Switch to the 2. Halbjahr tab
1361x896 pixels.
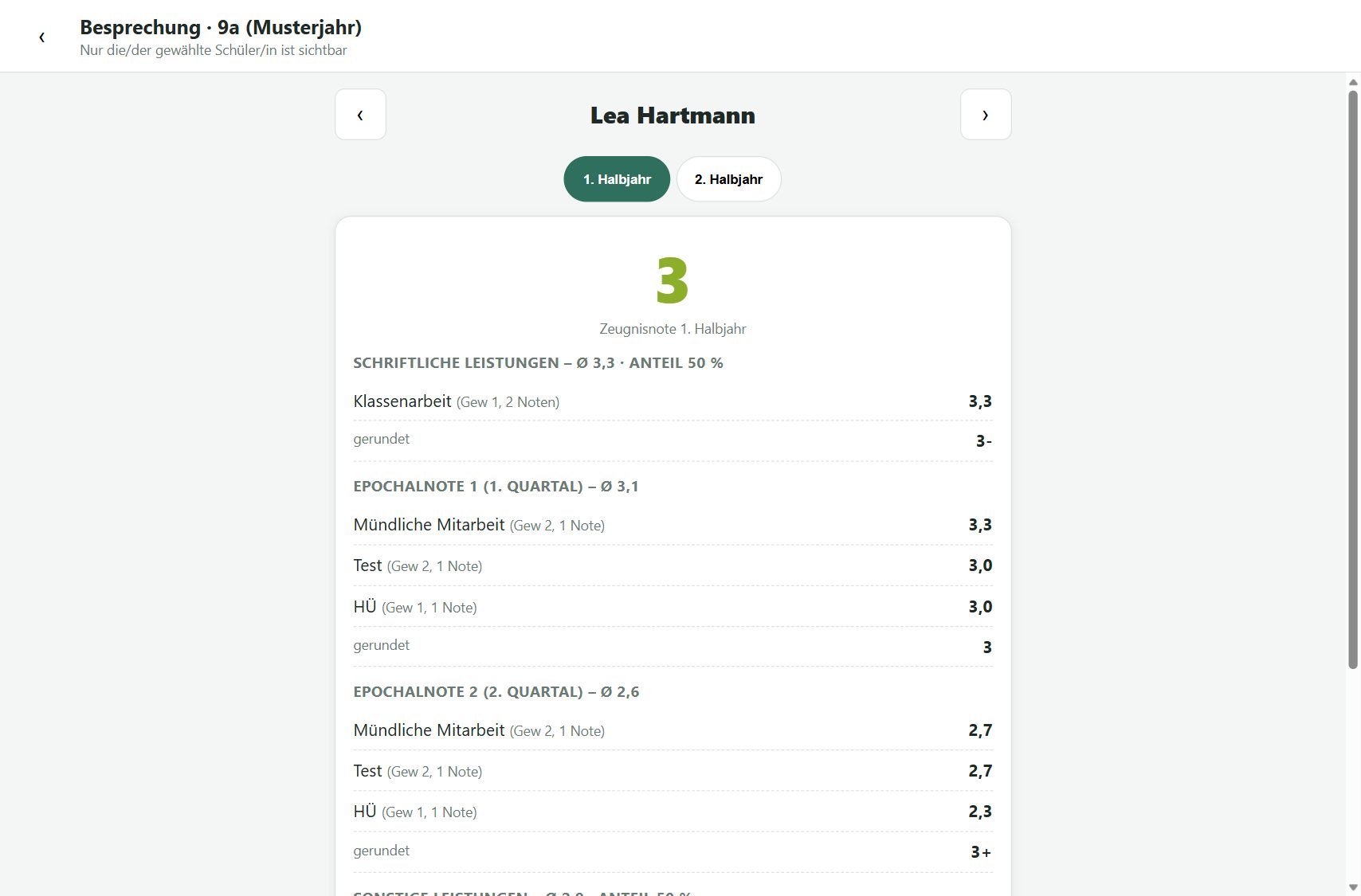(x=728, y=179)
